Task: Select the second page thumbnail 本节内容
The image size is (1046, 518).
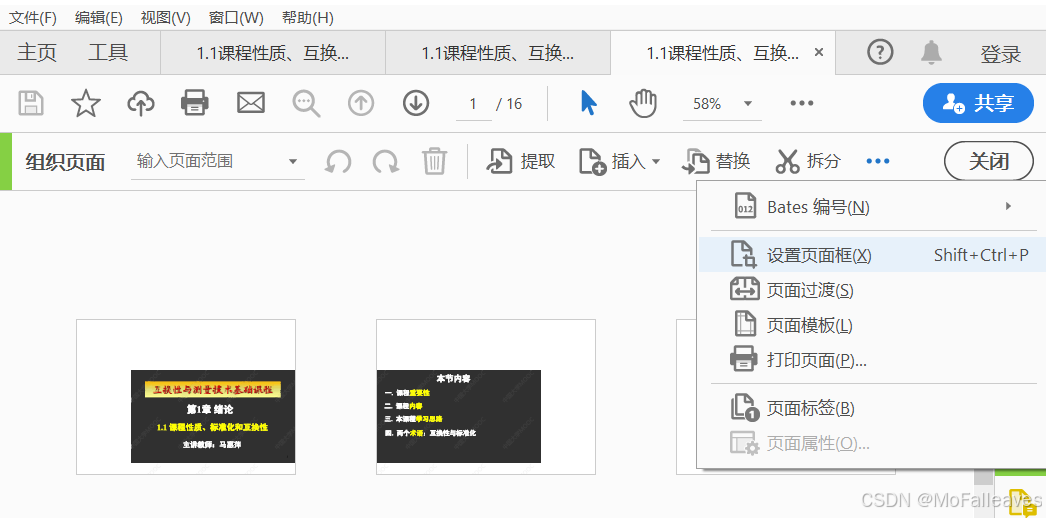Action: coord(486,397)
